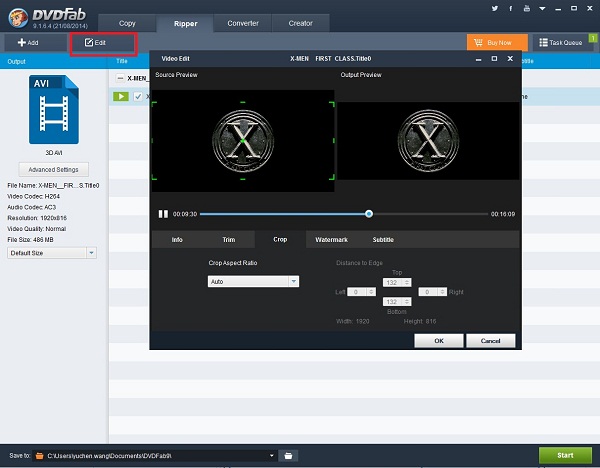Open the Info tab
The image size is (600, 468).
point(177,240)
